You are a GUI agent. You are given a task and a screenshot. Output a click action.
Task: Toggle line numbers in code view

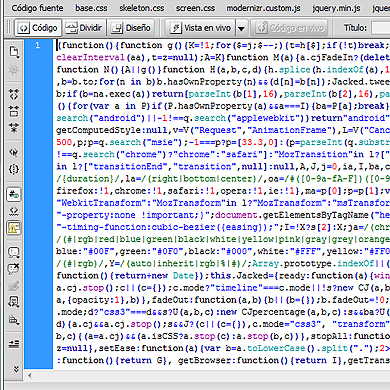click(14, 194)
